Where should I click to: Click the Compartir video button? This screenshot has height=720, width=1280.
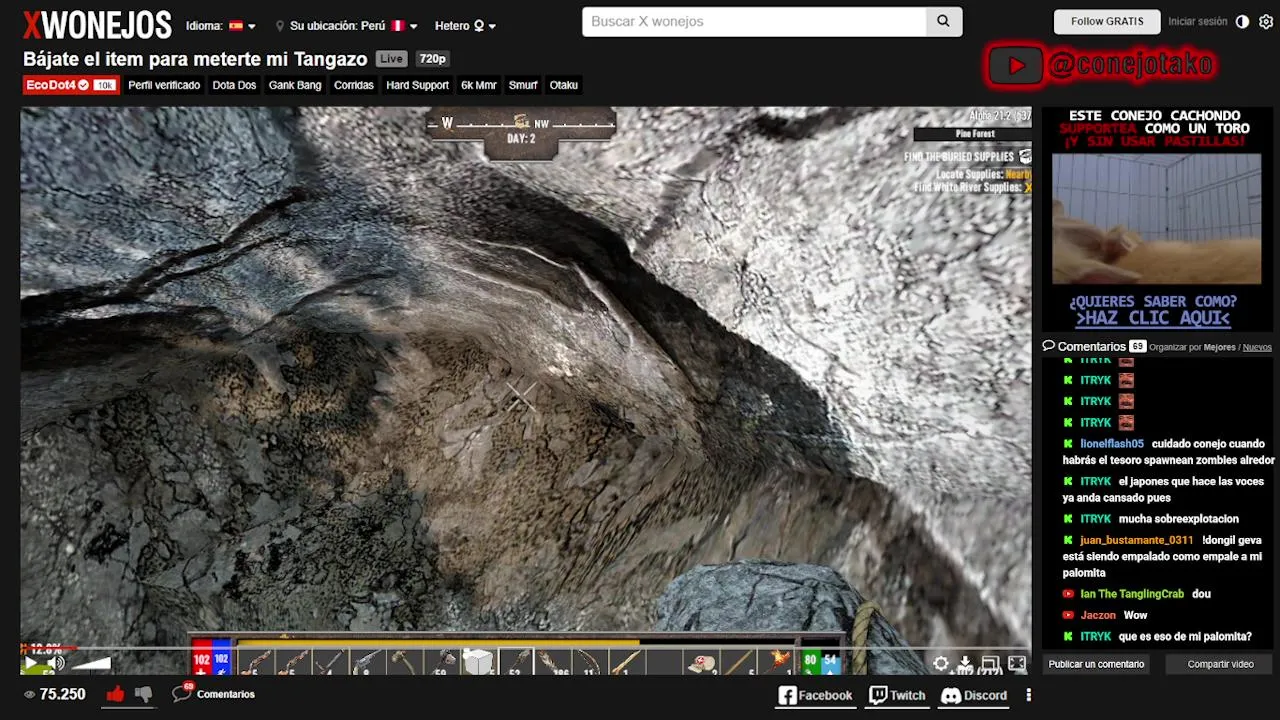point(1220,664)
